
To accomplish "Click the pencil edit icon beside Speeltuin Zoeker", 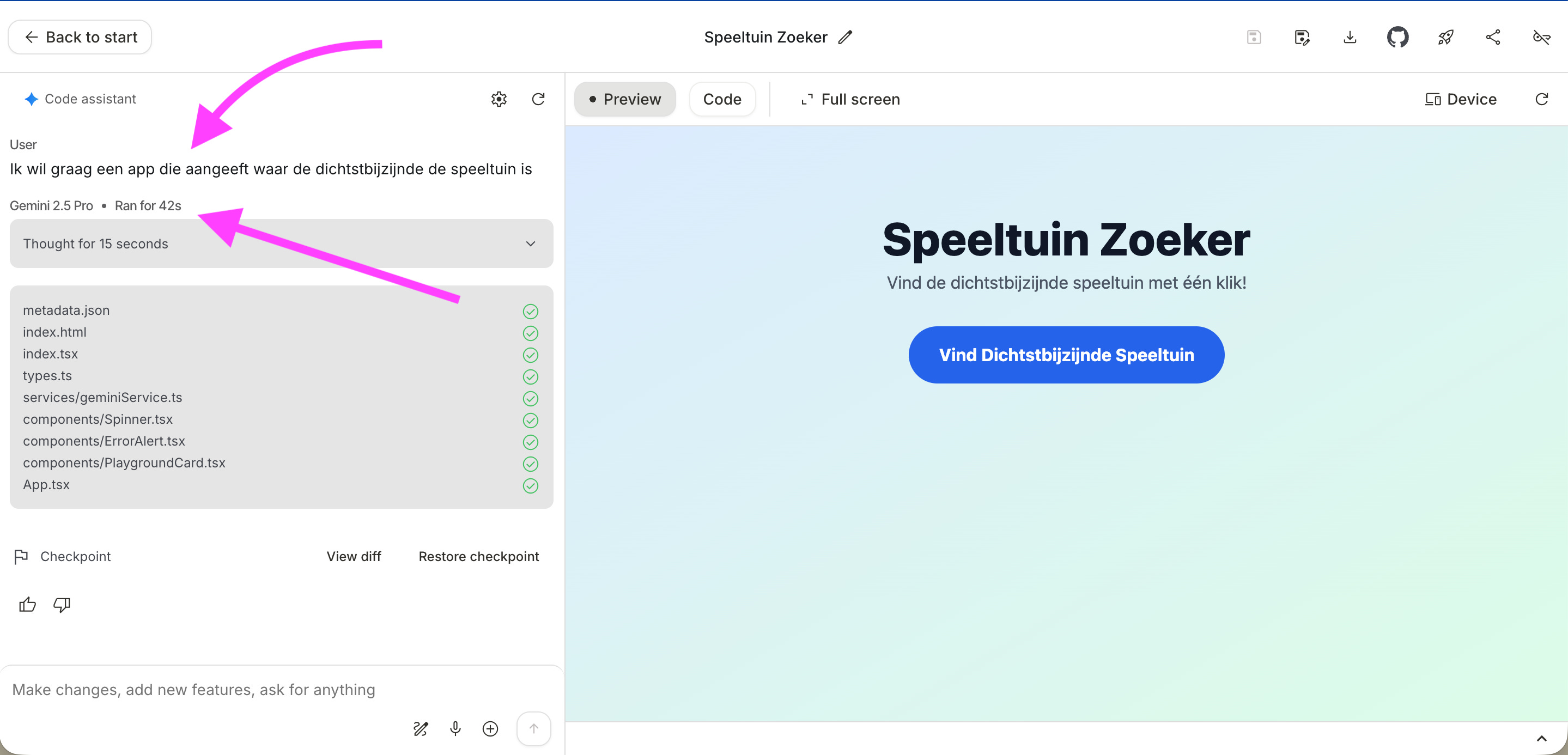I will click(x=845, y=37).
